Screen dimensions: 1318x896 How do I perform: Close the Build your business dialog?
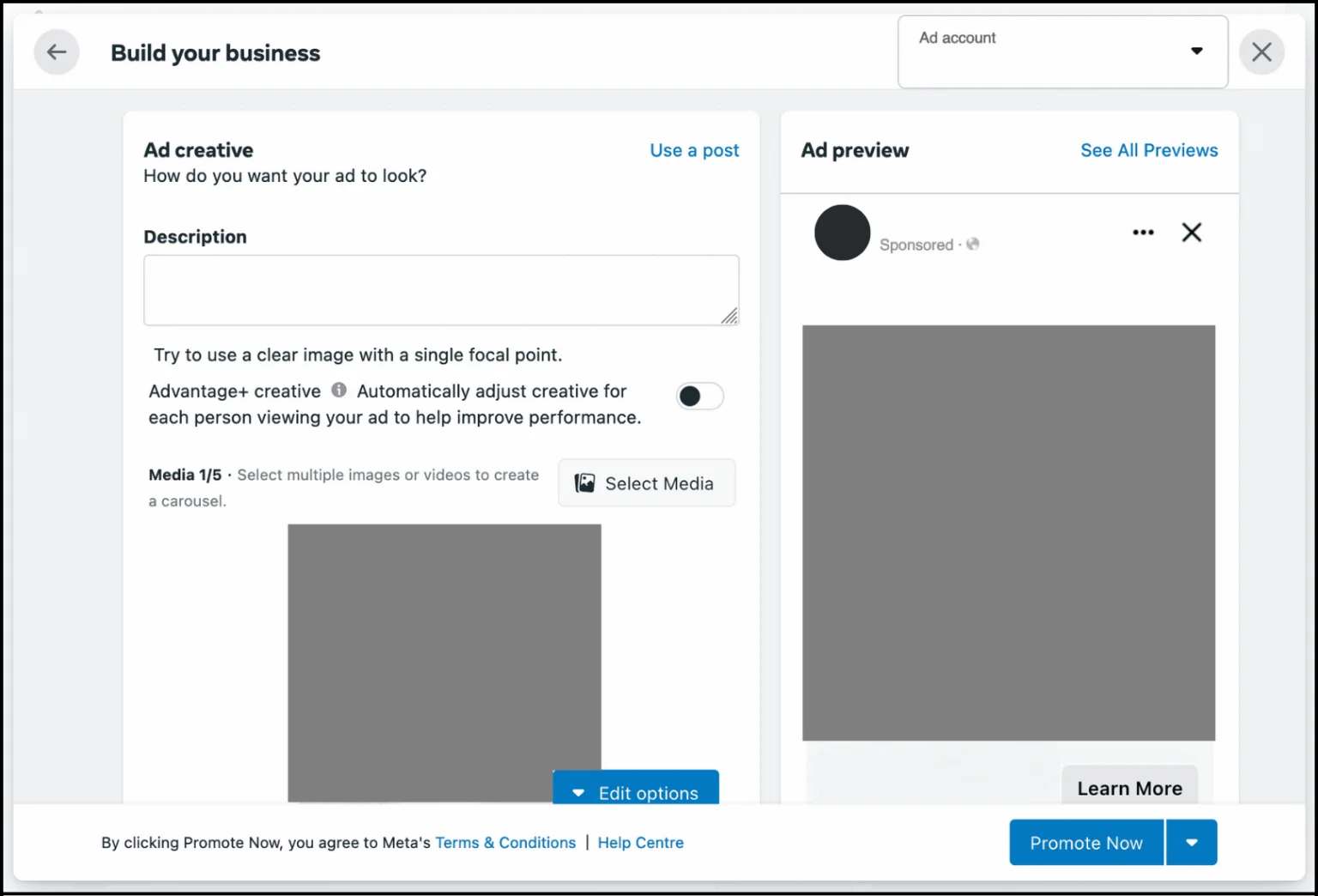tap(1261, 52)
